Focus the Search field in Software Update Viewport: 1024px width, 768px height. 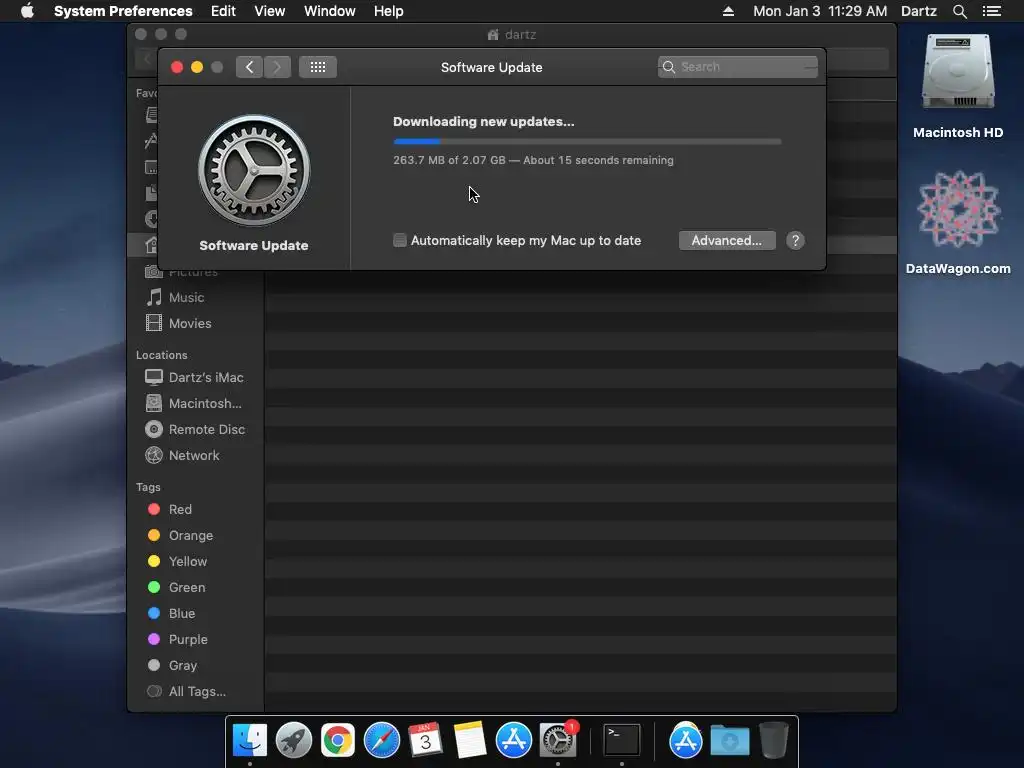point(737,67)
